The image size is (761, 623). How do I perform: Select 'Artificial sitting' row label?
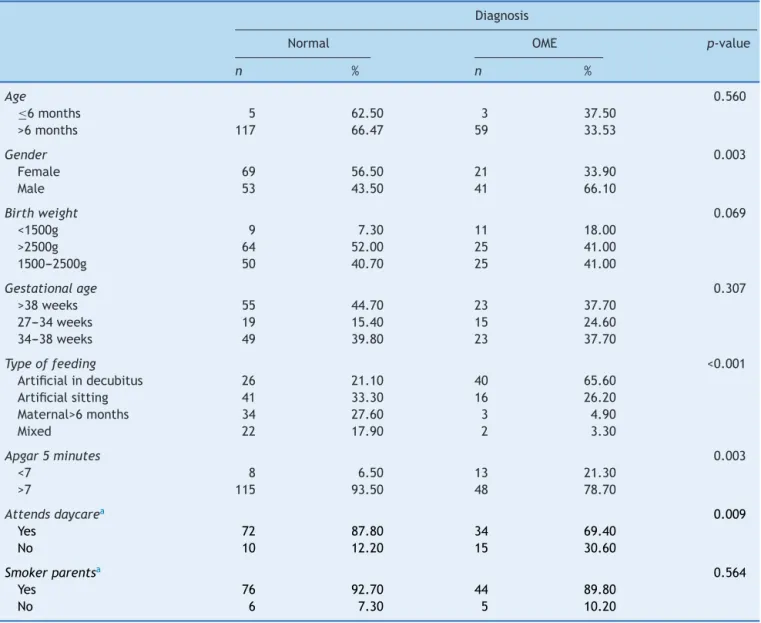pyautogui.click(x=63, y=397)
